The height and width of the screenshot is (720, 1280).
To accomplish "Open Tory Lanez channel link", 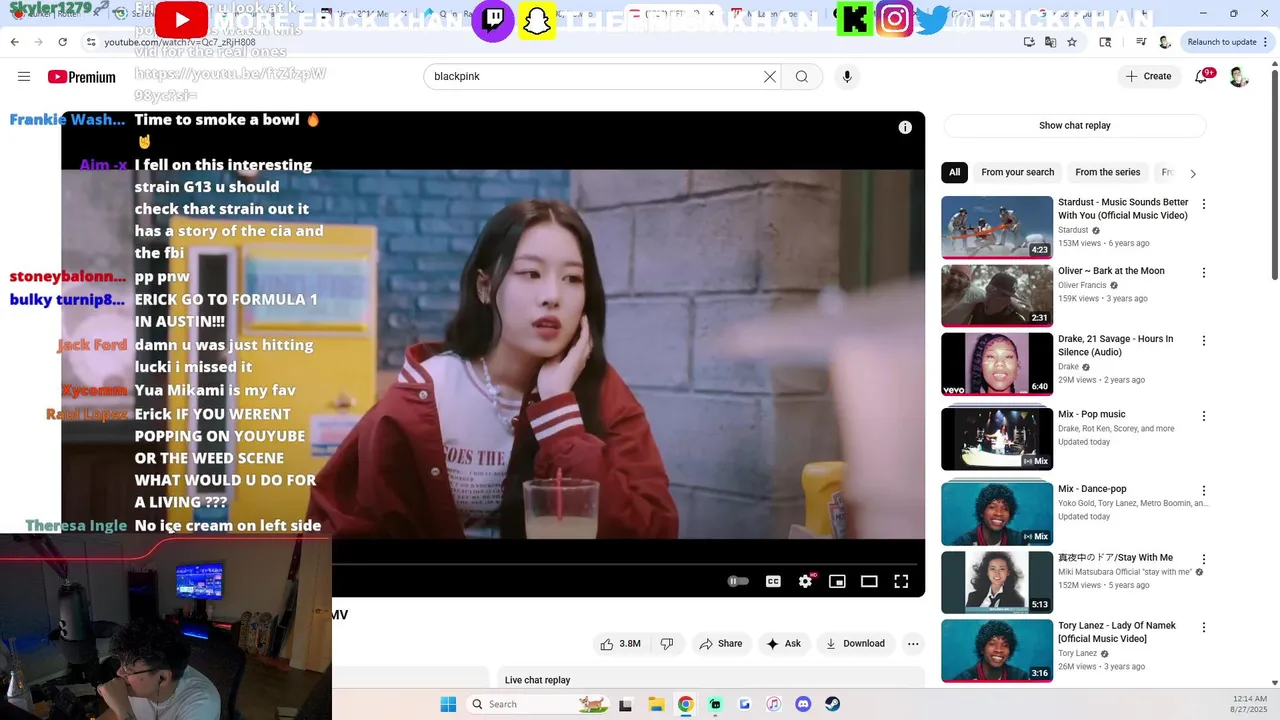I will pyautogui.click(x=1078, y=653).
